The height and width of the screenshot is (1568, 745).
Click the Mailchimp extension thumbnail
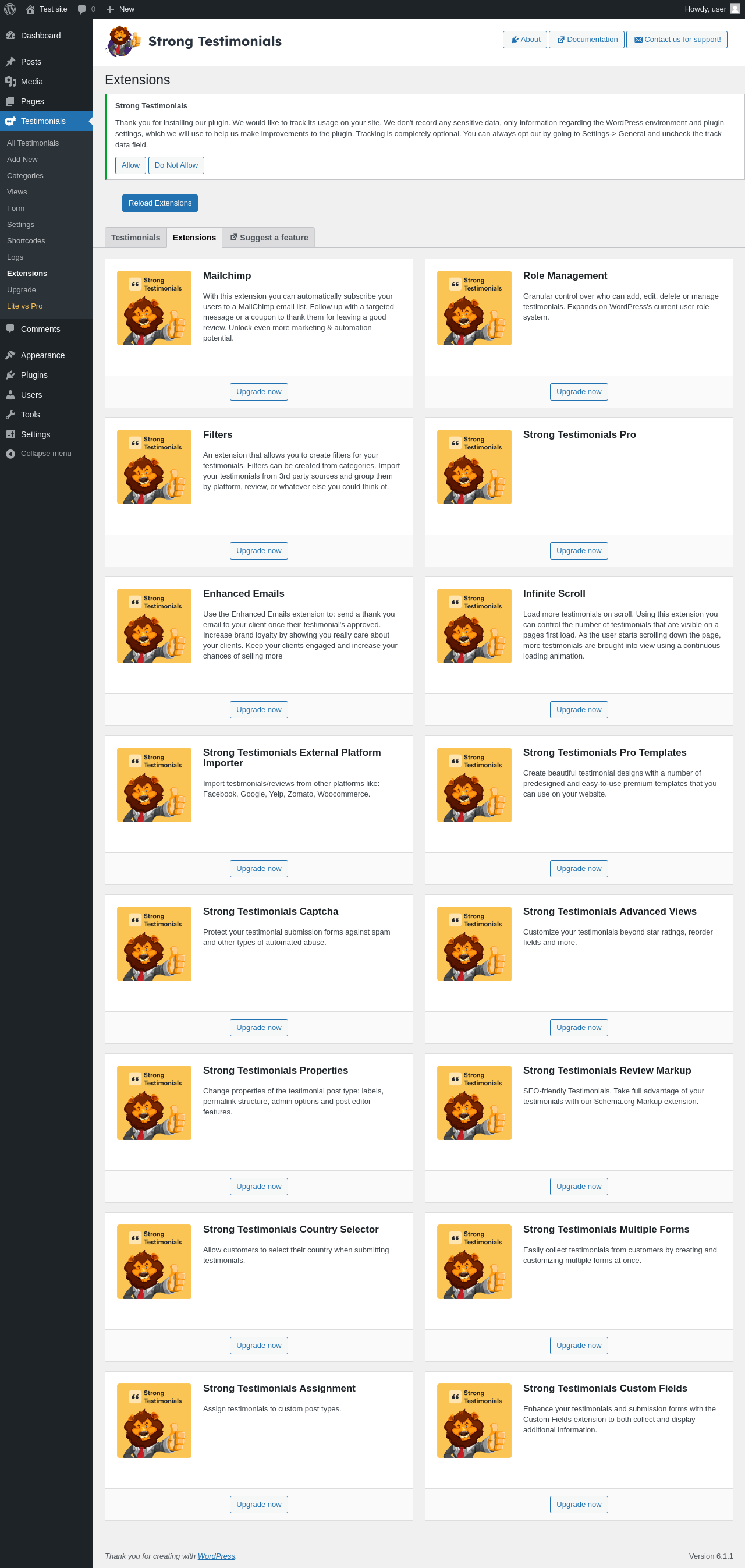pyautogui.click(x=154, y=308)
